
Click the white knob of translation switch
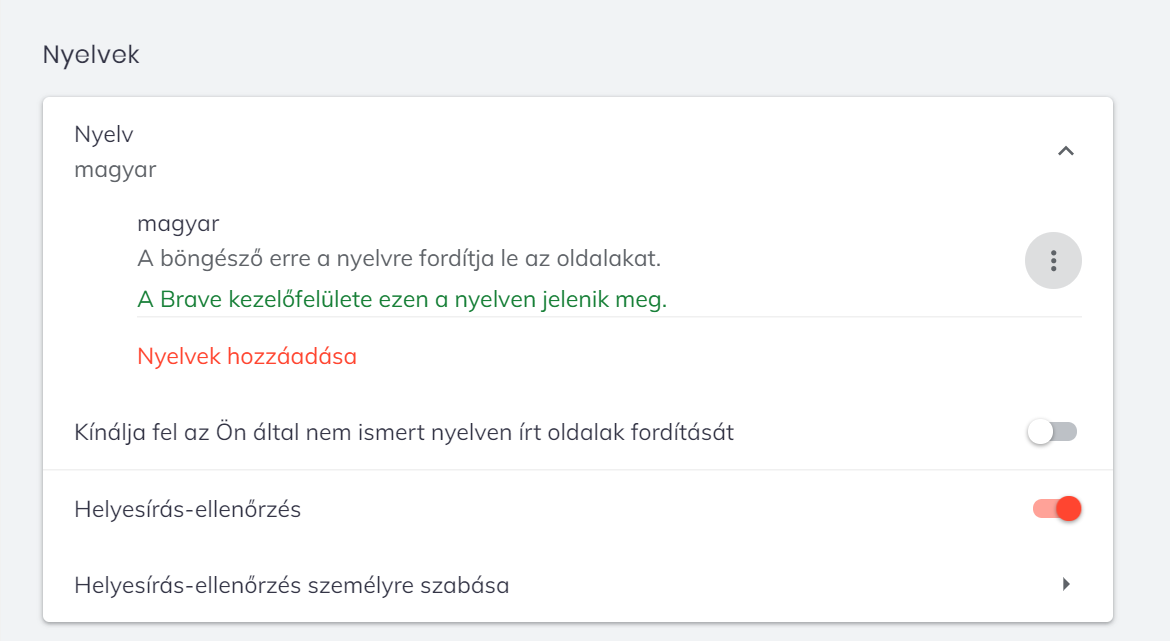pos(1041,432)
